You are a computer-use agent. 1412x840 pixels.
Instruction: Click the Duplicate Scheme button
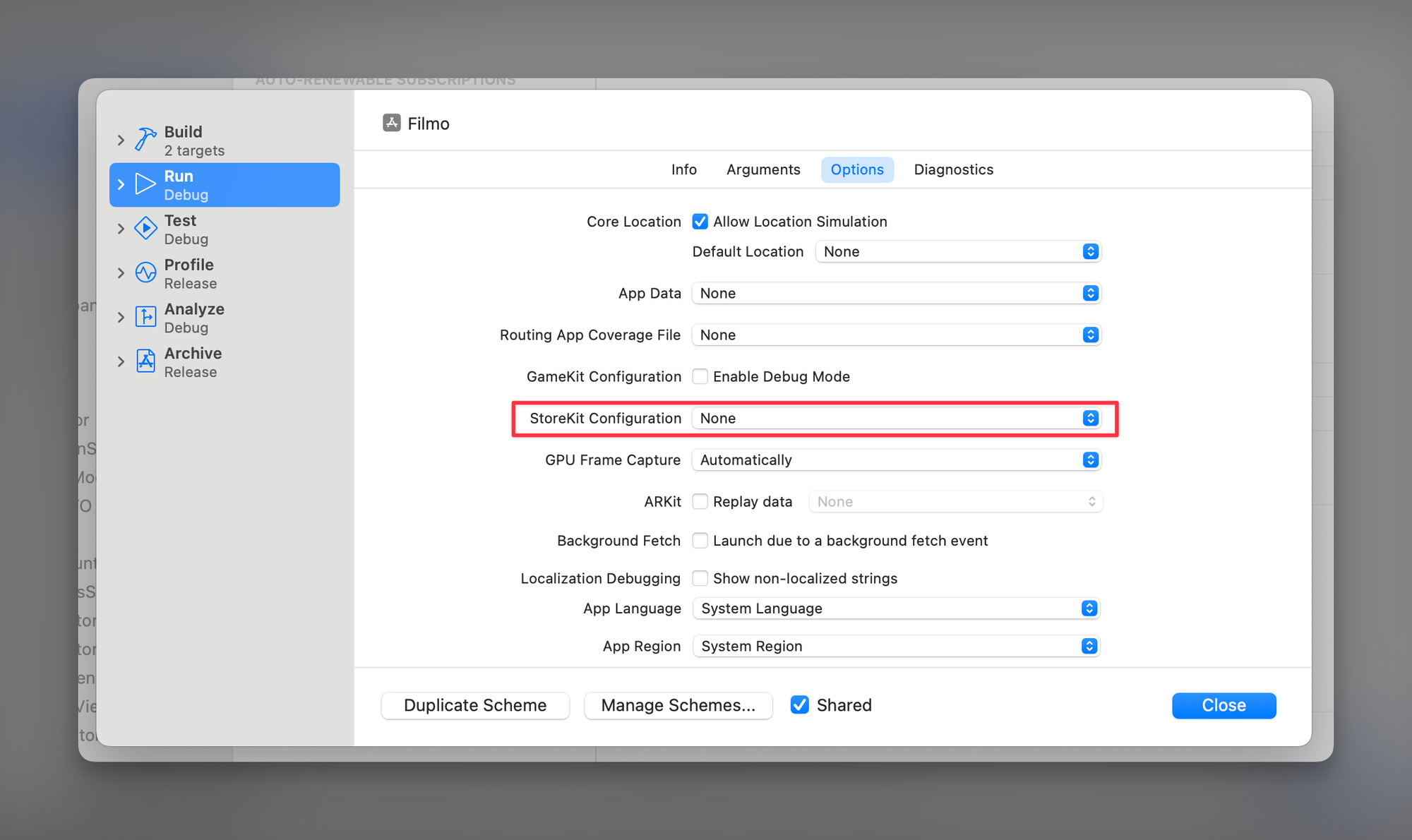(475, 705)
